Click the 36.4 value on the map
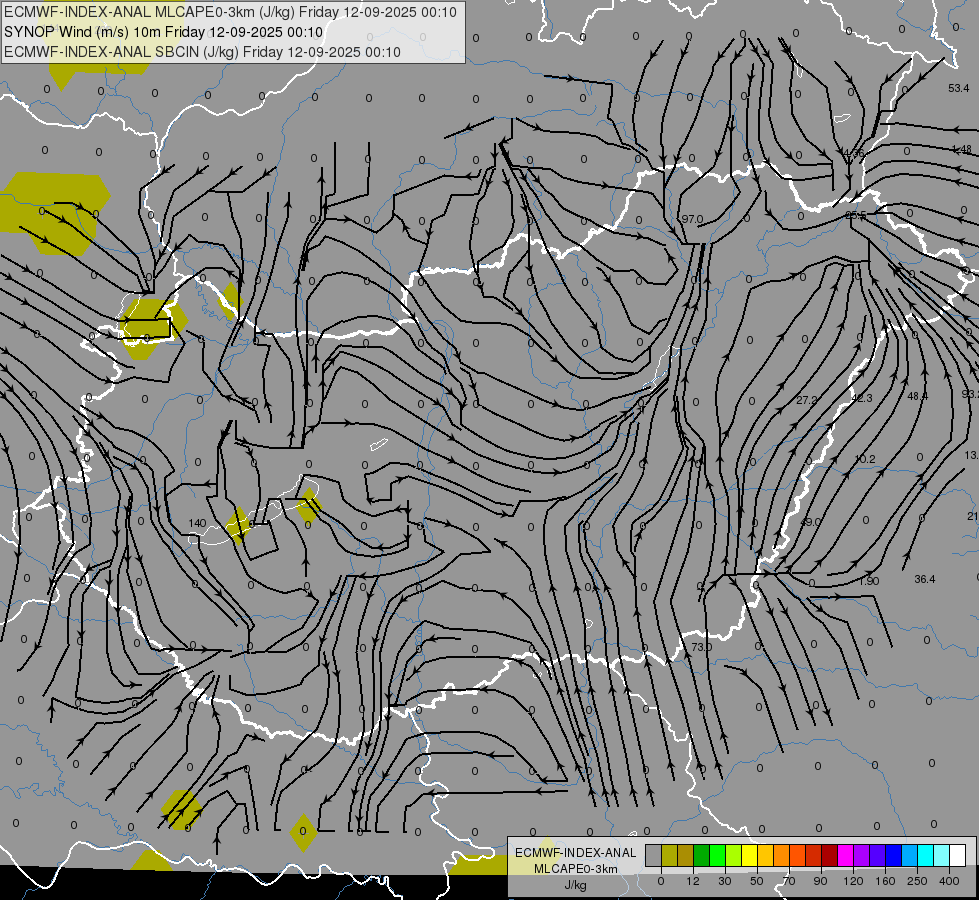Viewport: 979px width, 900px height. tap(925, 580)
